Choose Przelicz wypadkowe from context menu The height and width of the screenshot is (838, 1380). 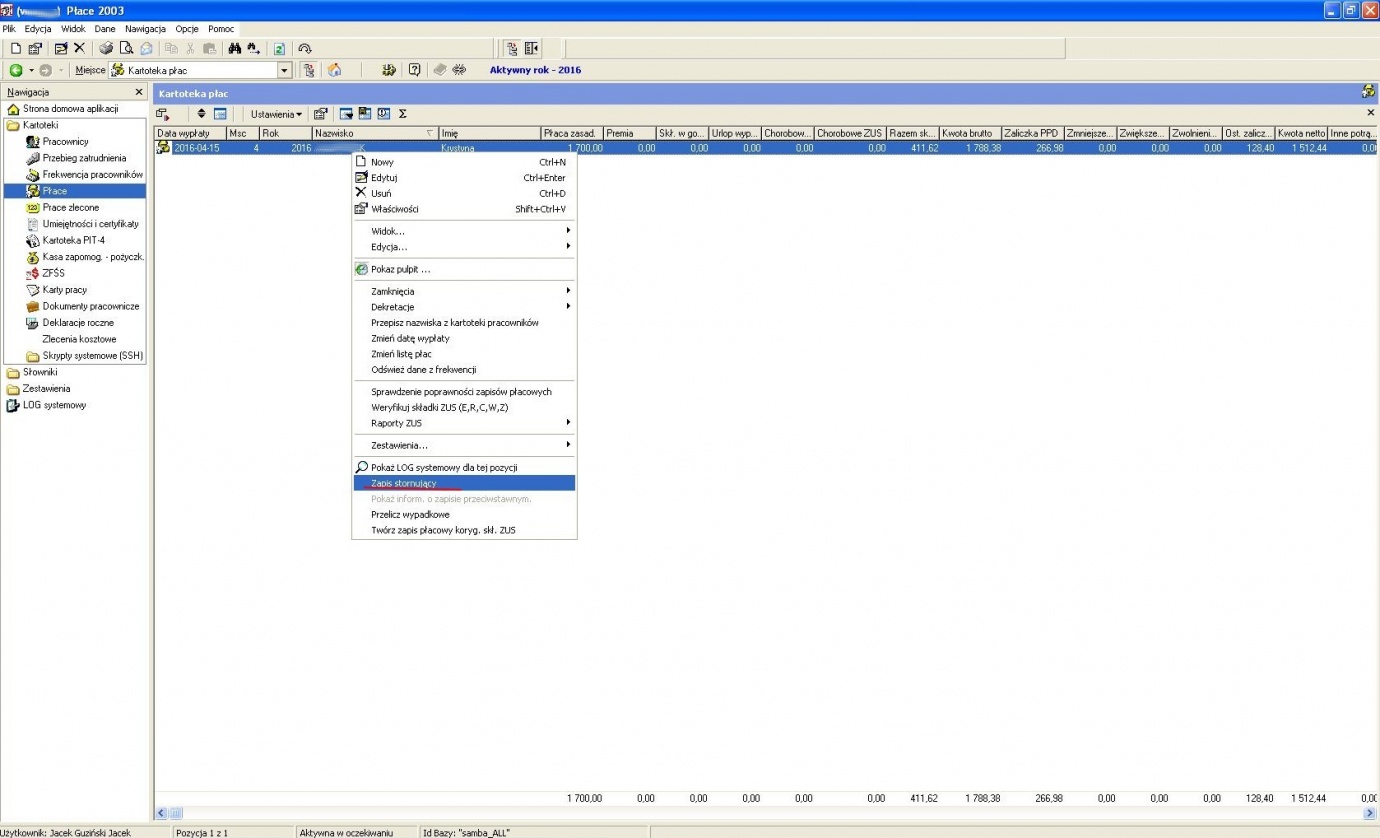(410, 514)
